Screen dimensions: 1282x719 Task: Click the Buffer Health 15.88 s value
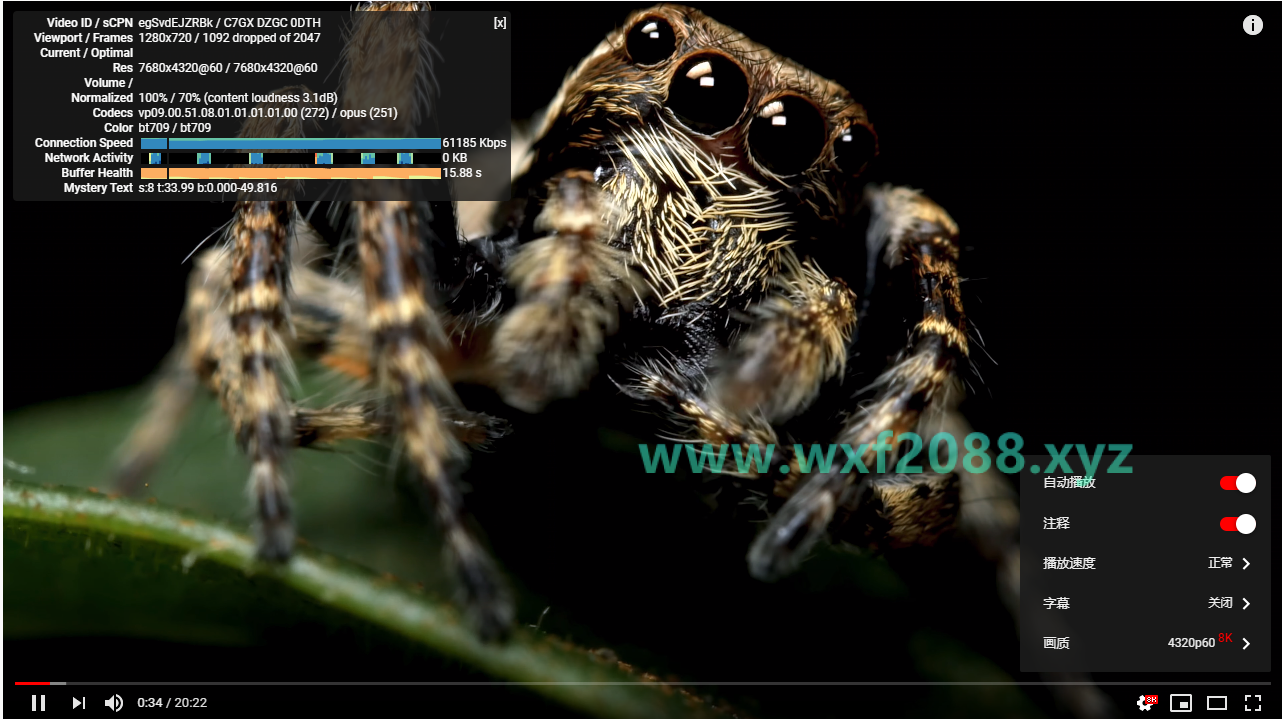(462, 173)
